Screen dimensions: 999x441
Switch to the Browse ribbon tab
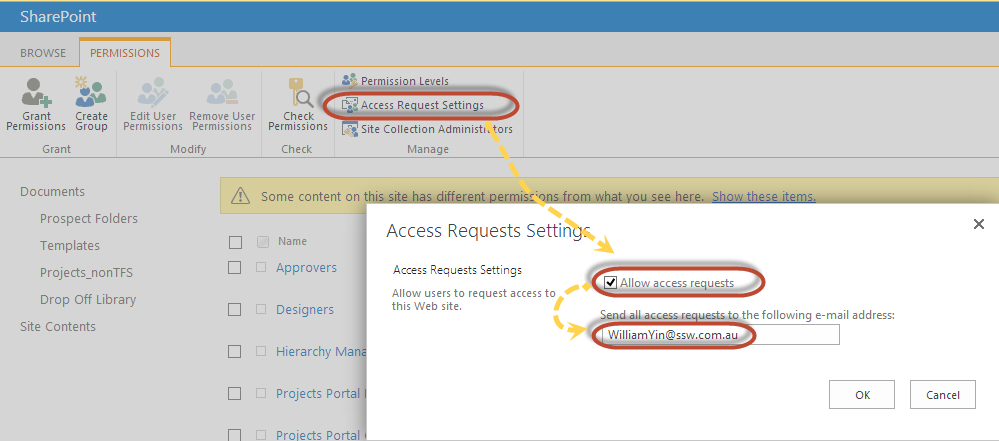click(43, 53)
